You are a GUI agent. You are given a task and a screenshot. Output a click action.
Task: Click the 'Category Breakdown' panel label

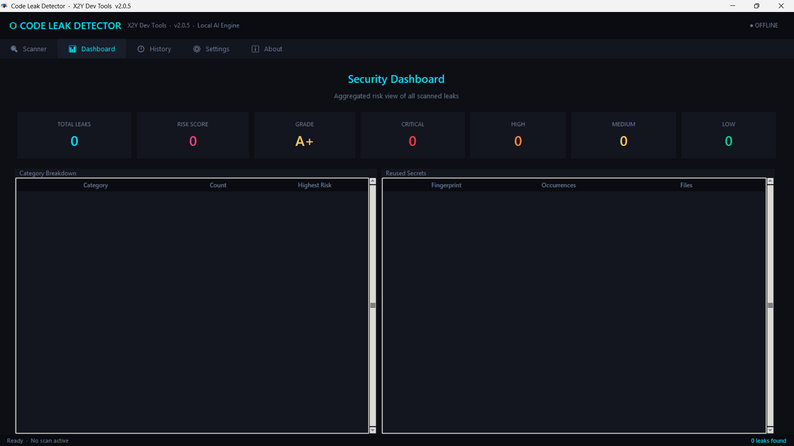(x=48, y=173)
